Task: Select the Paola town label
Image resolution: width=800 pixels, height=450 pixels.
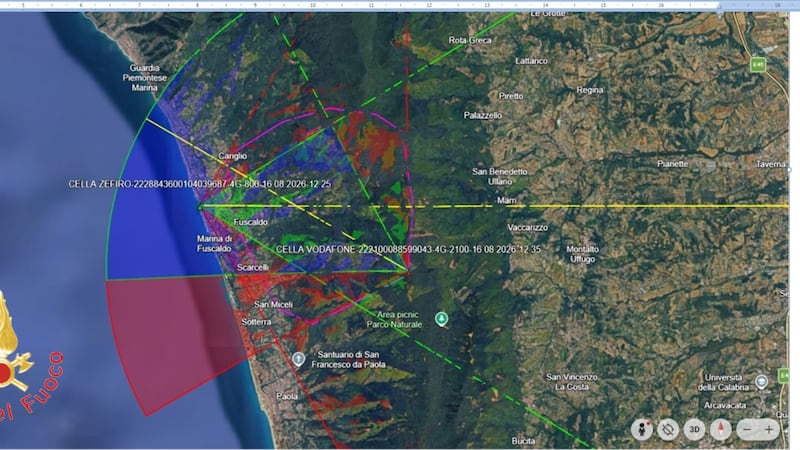Action: (x=287, y=396)
